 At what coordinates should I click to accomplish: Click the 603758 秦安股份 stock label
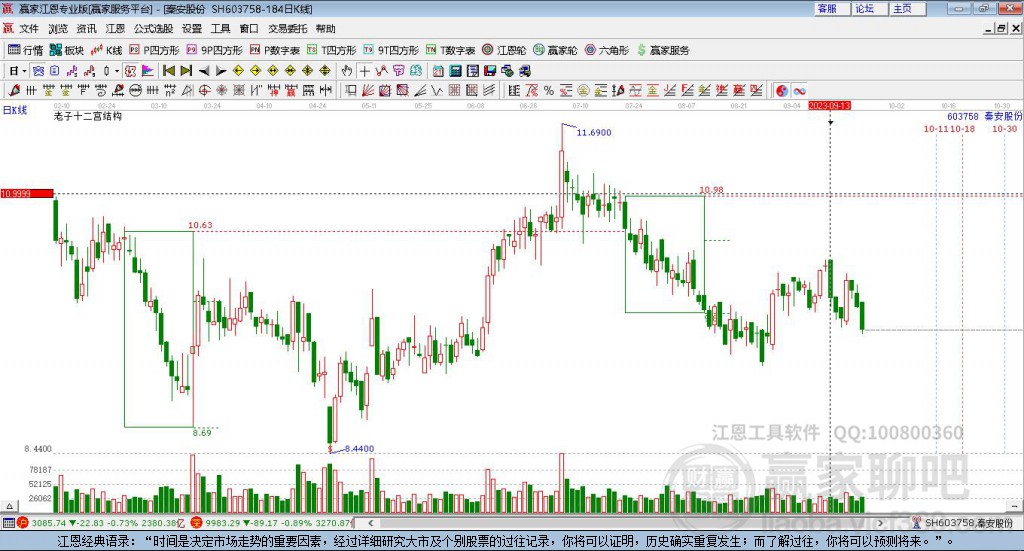(x=984, y=116)
